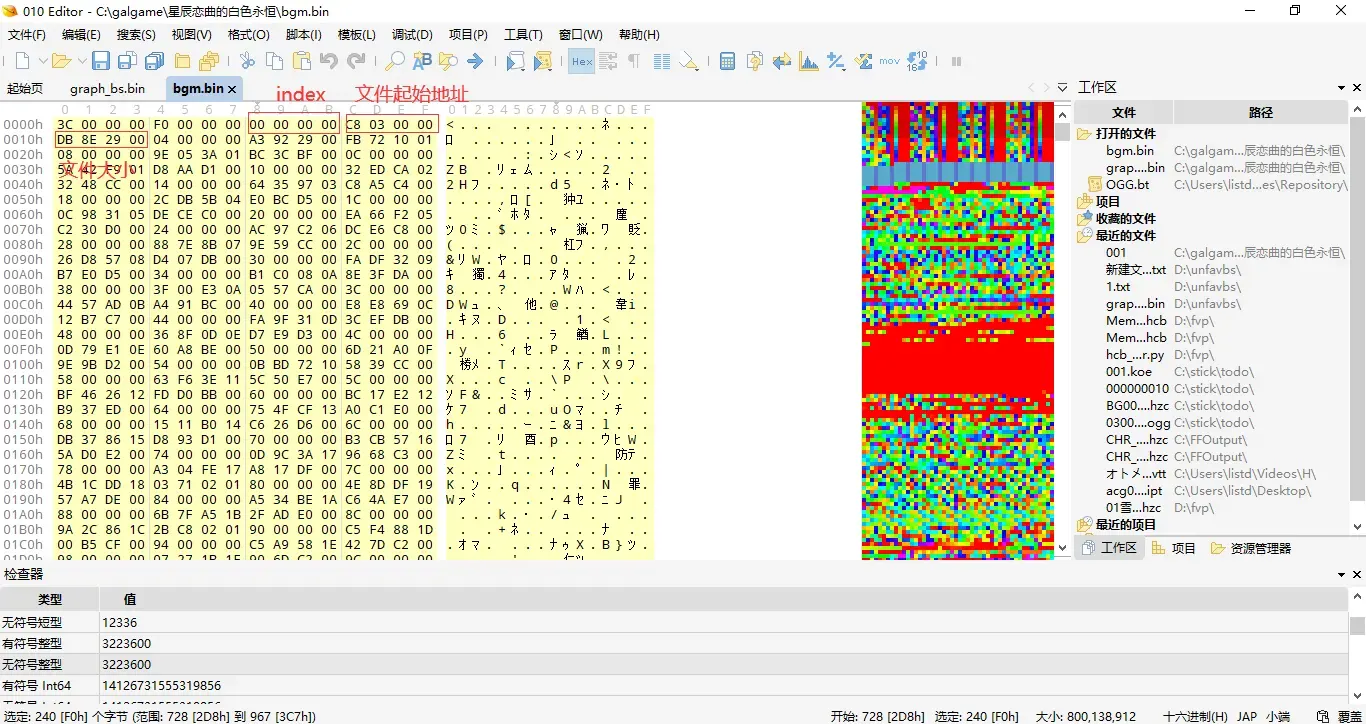
Task: Close the bgm.bin tab
Action: tap(232, 89)
